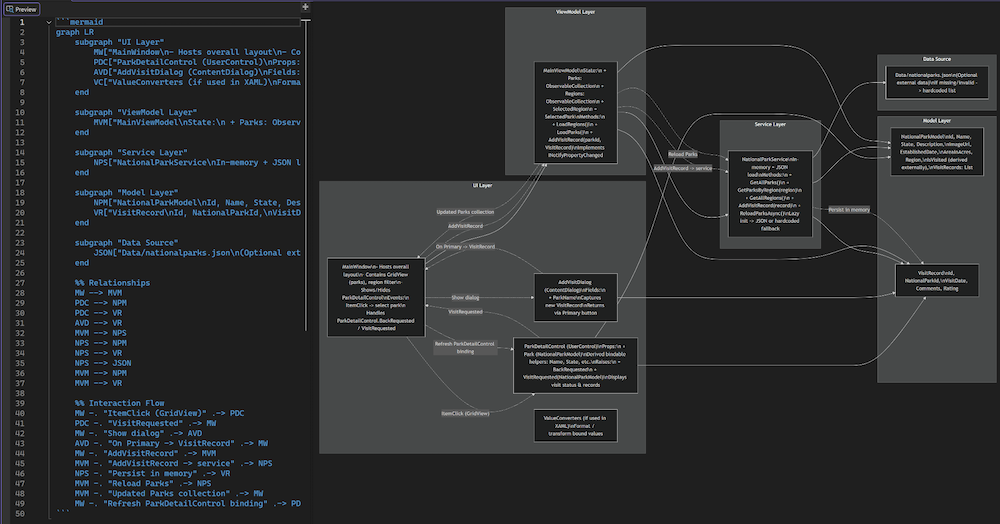Click code line 'MW -. "Show dialog" .-> AVD'

pyautogui.click(x=138, y=433)
